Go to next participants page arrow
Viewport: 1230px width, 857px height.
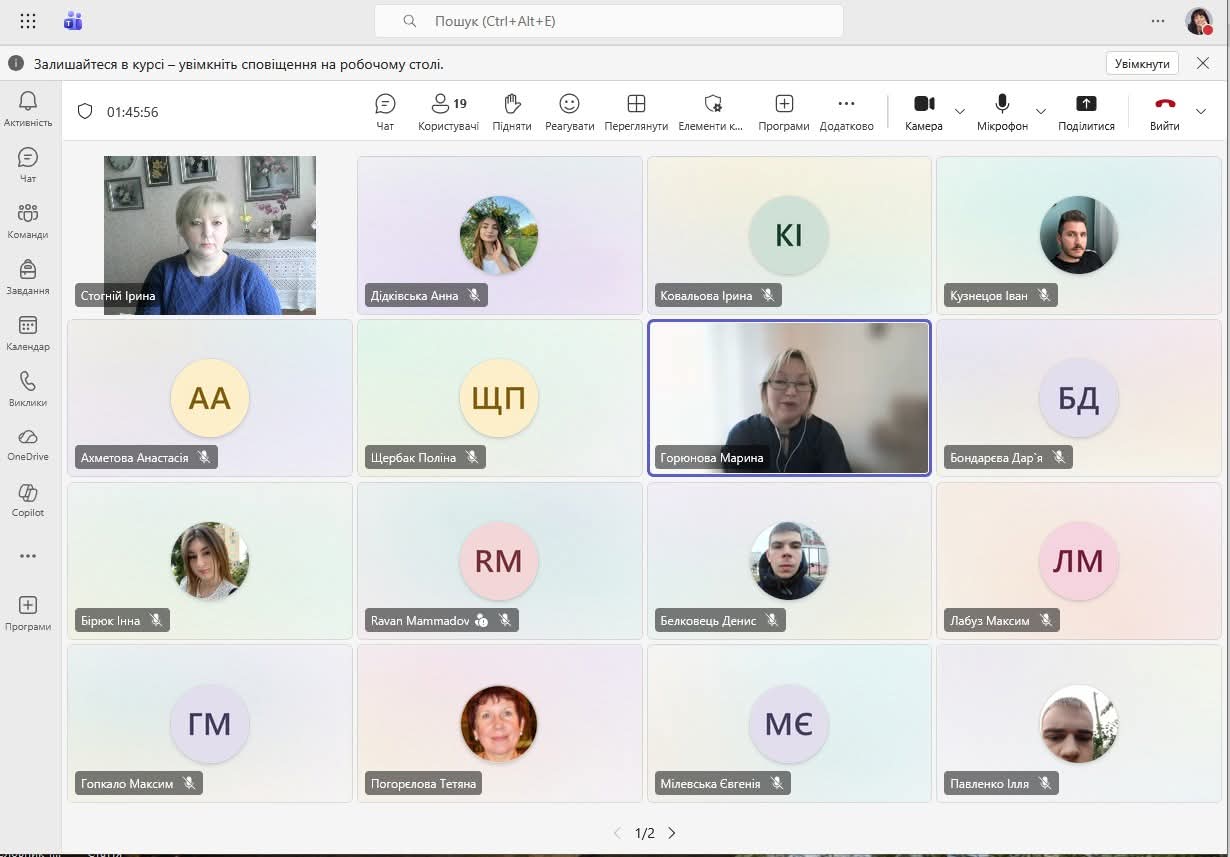click(672, 833)
